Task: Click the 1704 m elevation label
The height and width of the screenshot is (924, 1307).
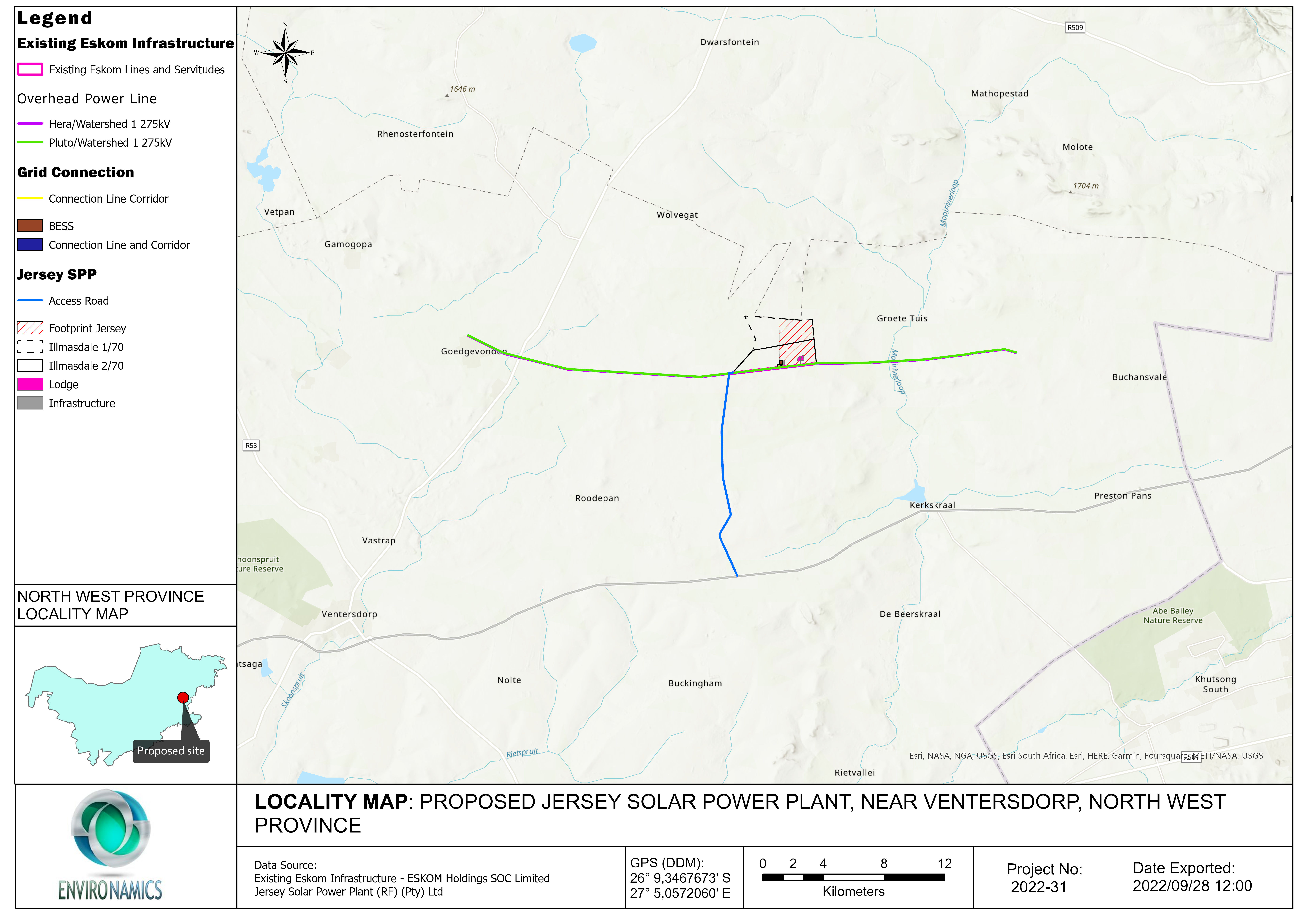Action: click(x=1085, y=186)
